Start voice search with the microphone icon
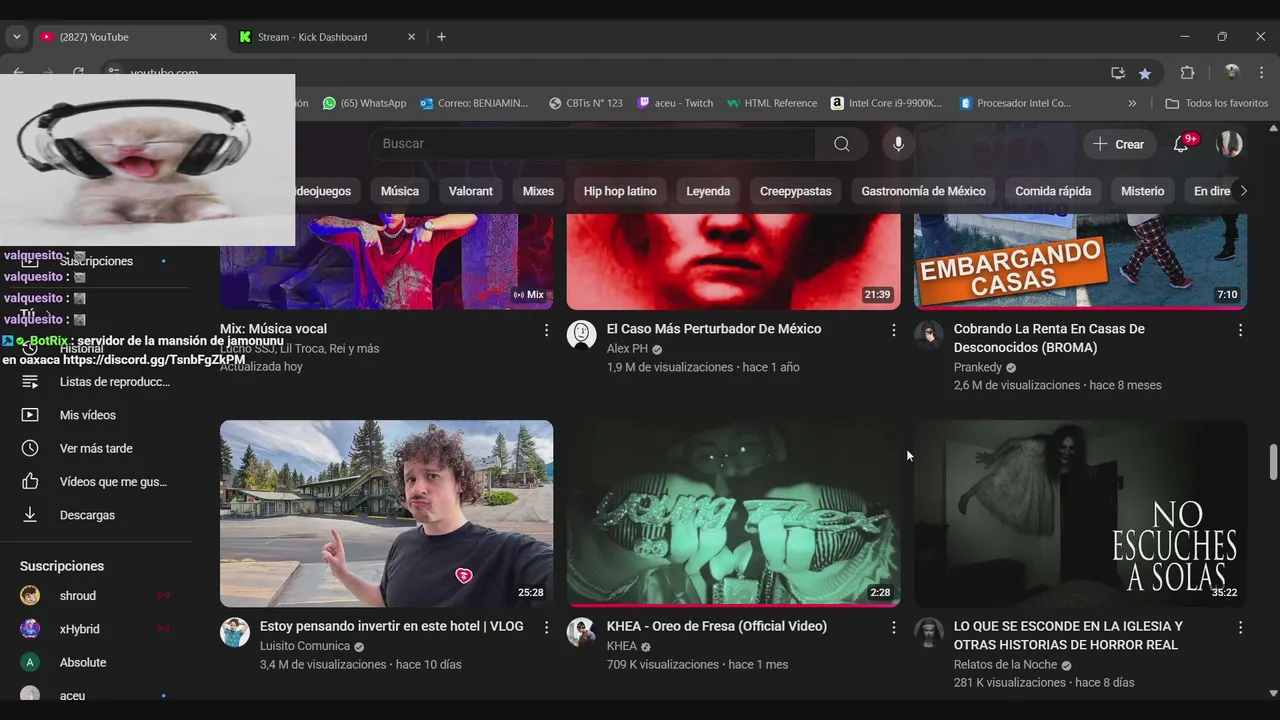Screen dimensions: 1280x720 tap(898, 144)
